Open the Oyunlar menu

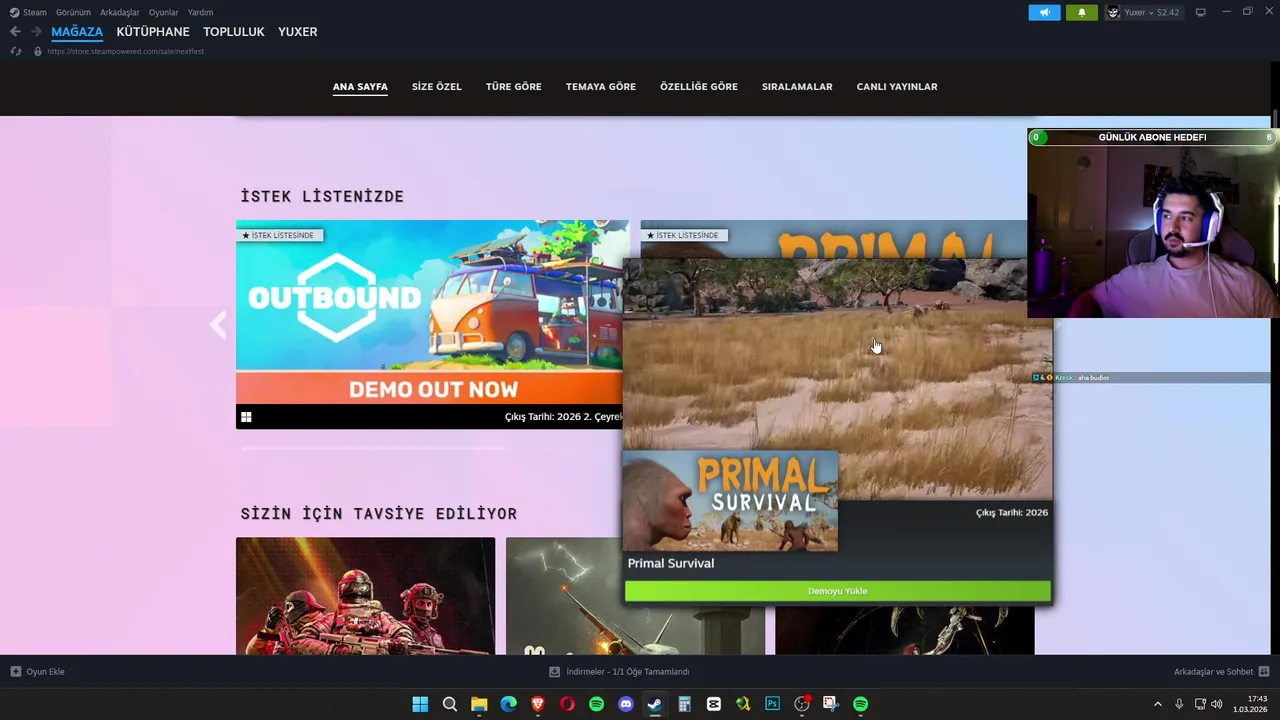click(x=164, y=12)
